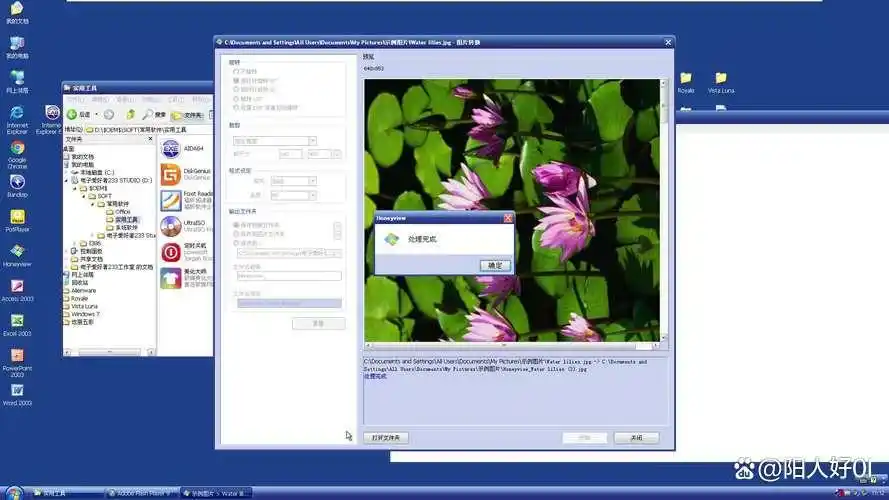The height and width of the screenshot is (500, 889).
Task: Open the Google Chrome desktop icon
Action: 17,149
